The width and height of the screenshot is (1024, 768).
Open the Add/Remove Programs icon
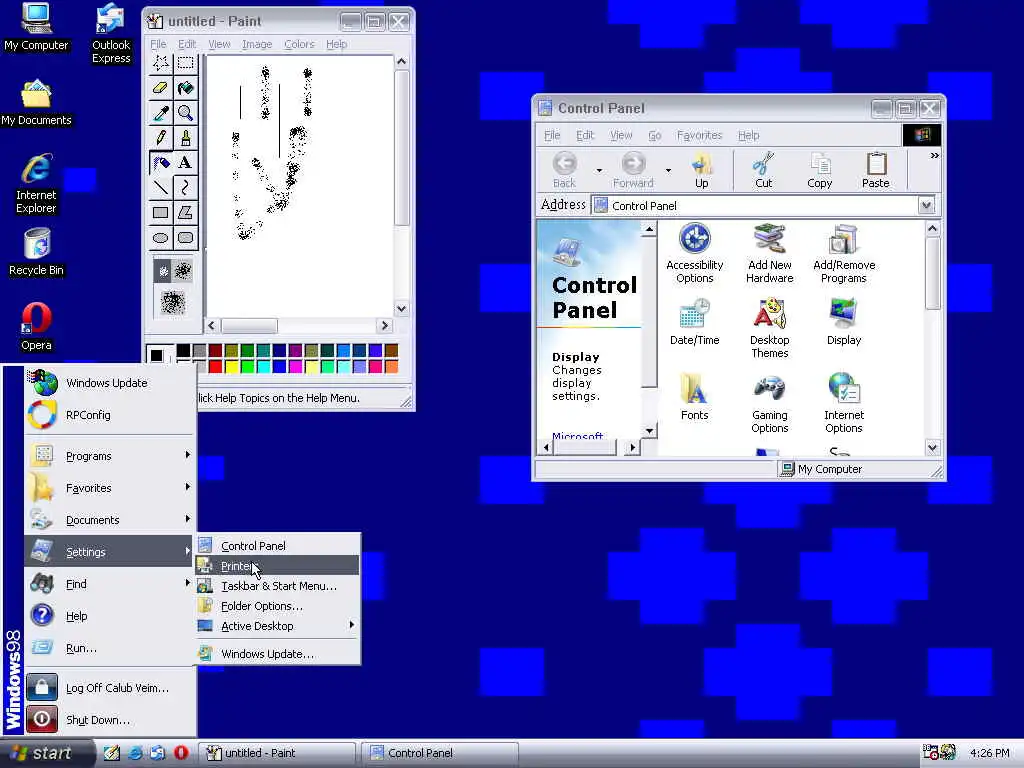pos(844,253)
